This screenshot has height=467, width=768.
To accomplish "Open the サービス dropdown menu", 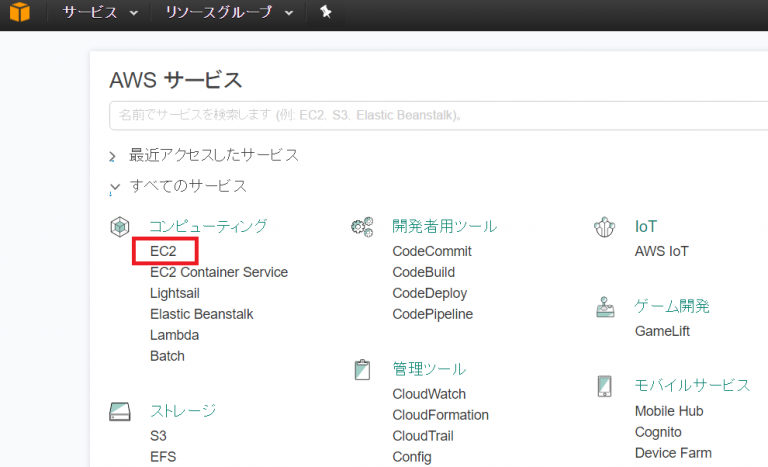I will pyautogui.click(x=100, y=12).
